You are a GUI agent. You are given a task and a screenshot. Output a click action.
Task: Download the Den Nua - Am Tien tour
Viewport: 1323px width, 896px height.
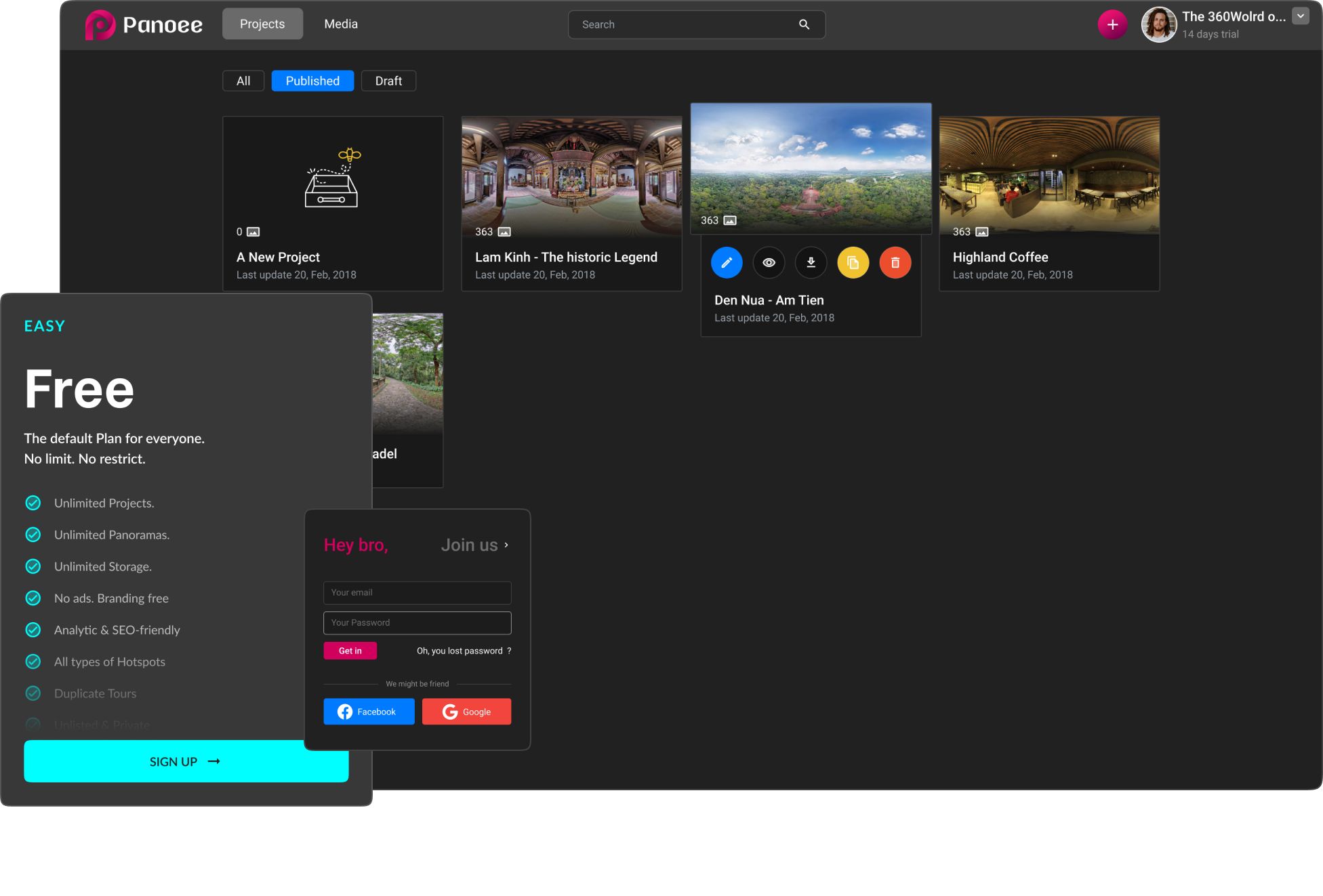[811, 262]
